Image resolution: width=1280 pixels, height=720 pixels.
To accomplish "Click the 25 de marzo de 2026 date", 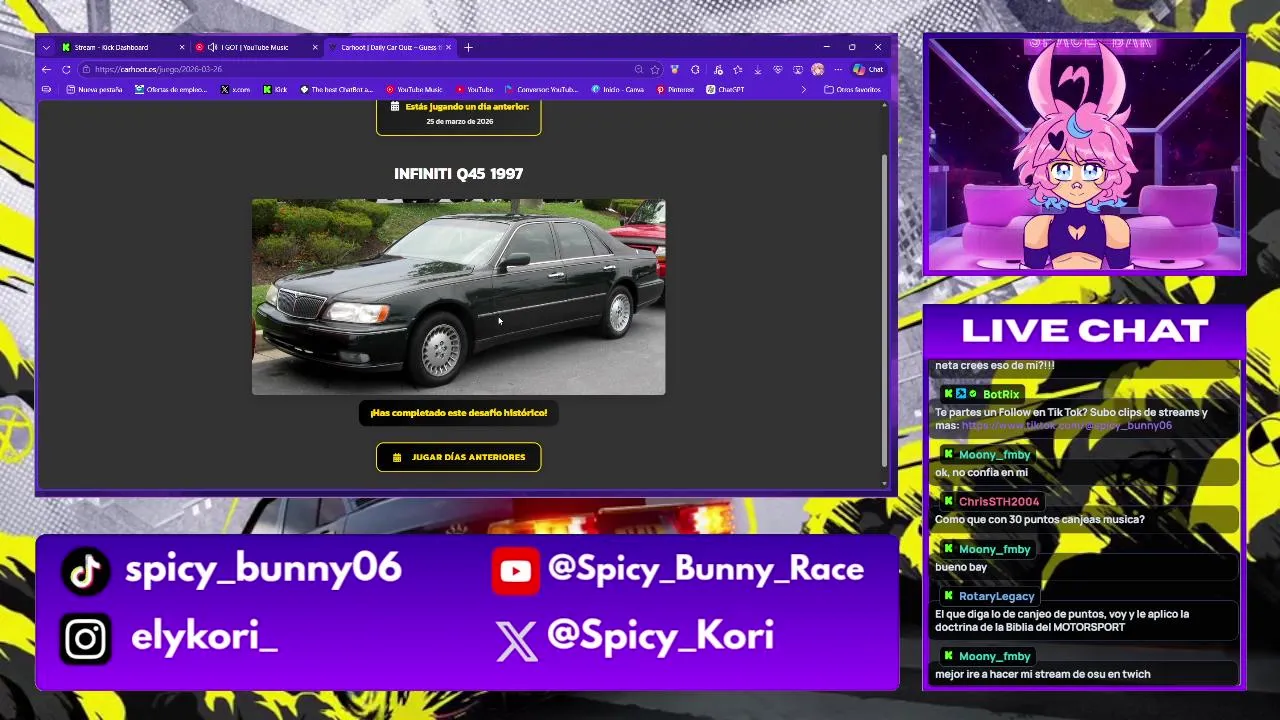I will (x=459, y=122).
